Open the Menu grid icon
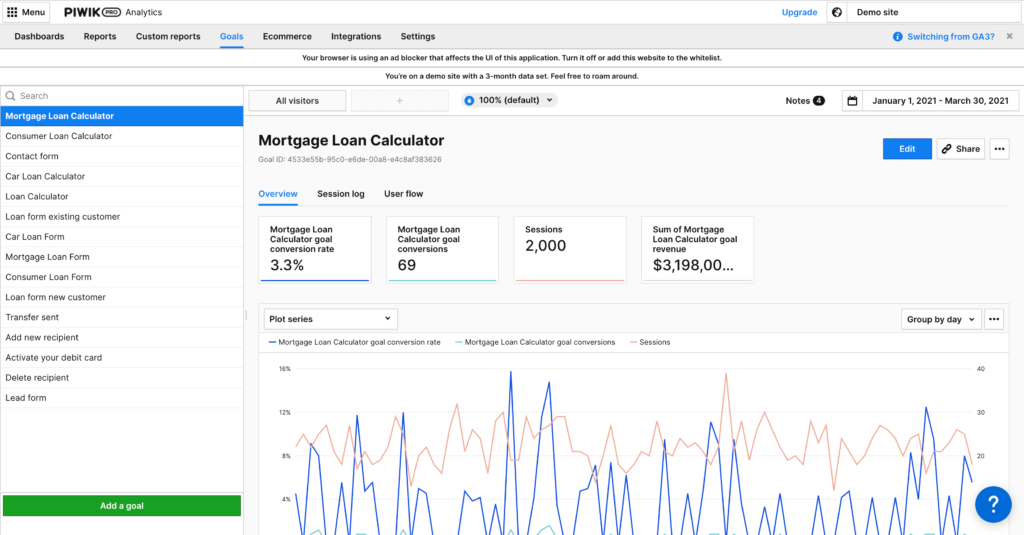 [12, 12]
